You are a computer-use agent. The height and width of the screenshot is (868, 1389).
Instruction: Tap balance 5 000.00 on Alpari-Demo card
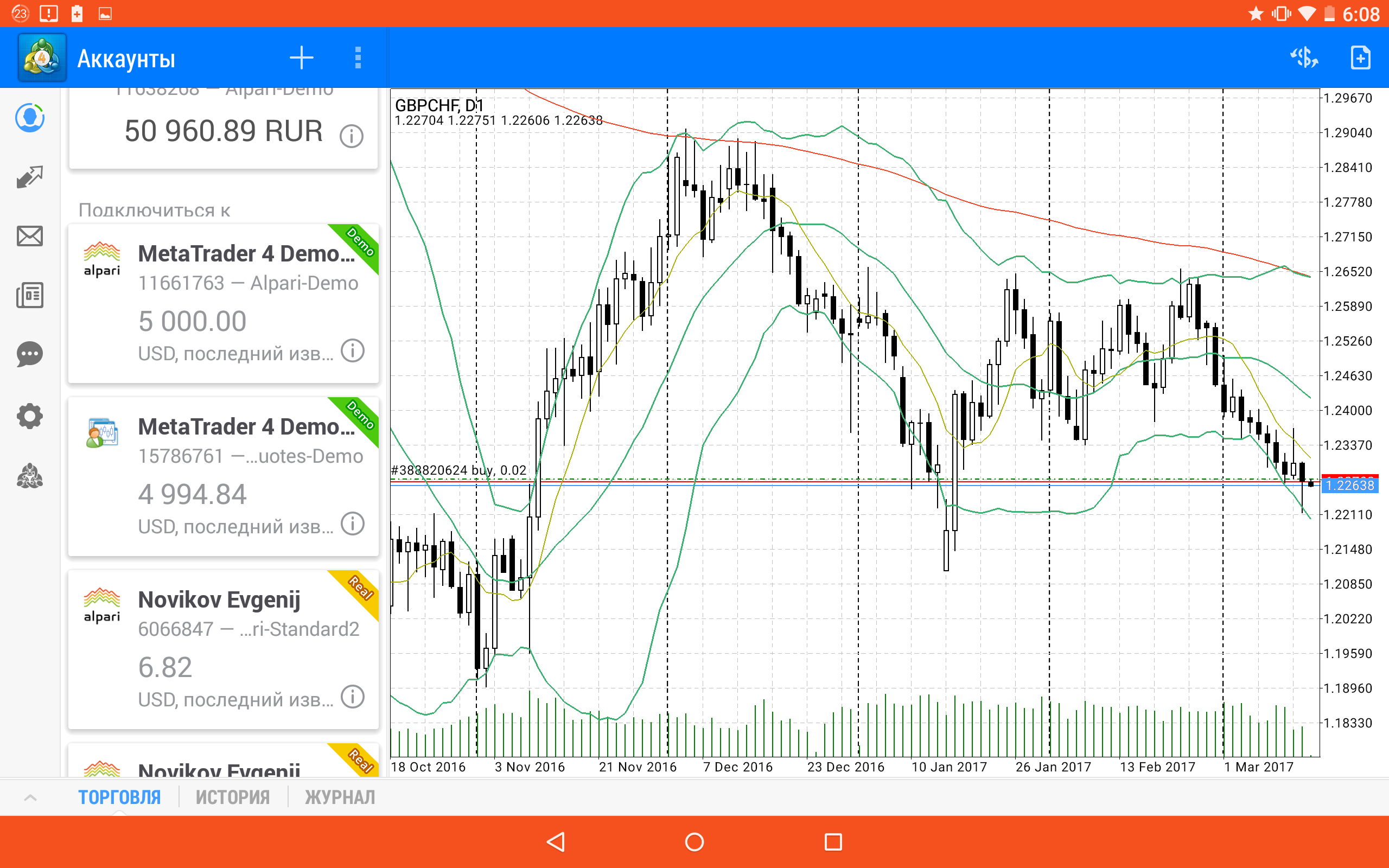[192, 321]
